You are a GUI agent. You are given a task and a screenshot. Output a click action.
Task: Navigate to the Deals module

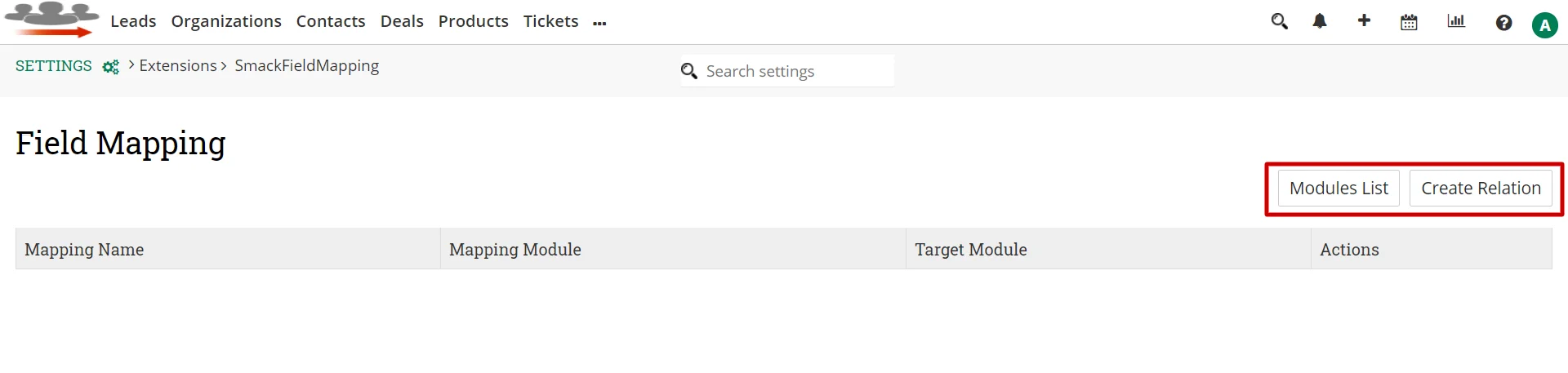coord(402,21)
